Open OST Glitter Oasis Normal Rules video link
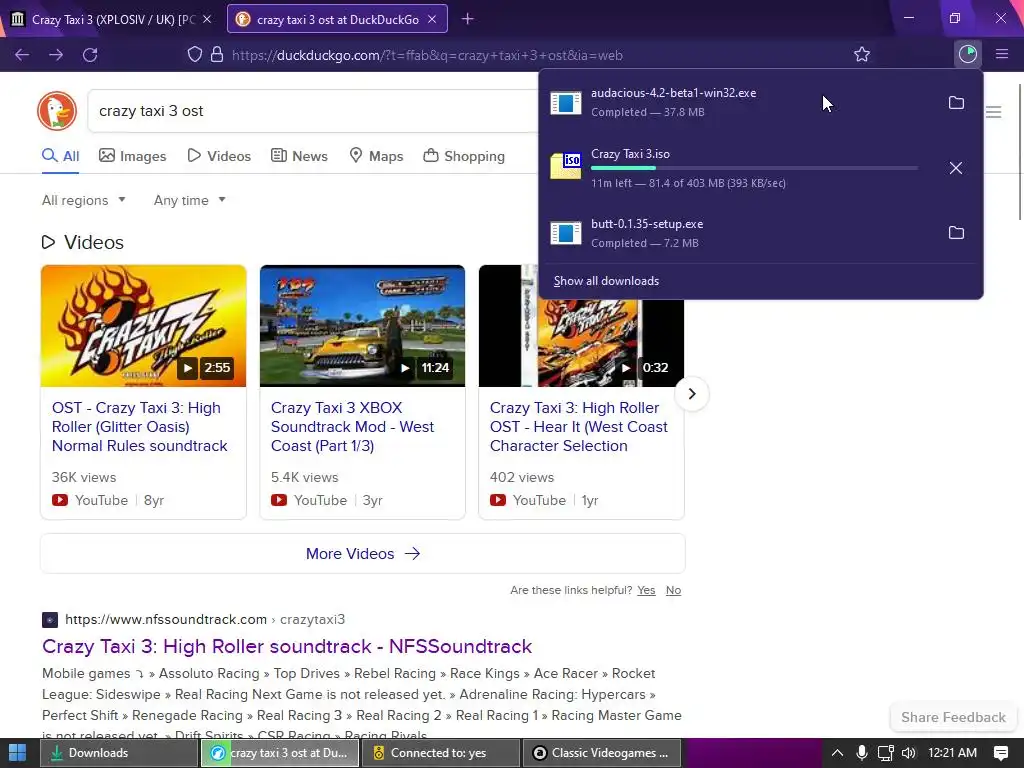This screenshot has height=768, width=1024. click(140, 426)
